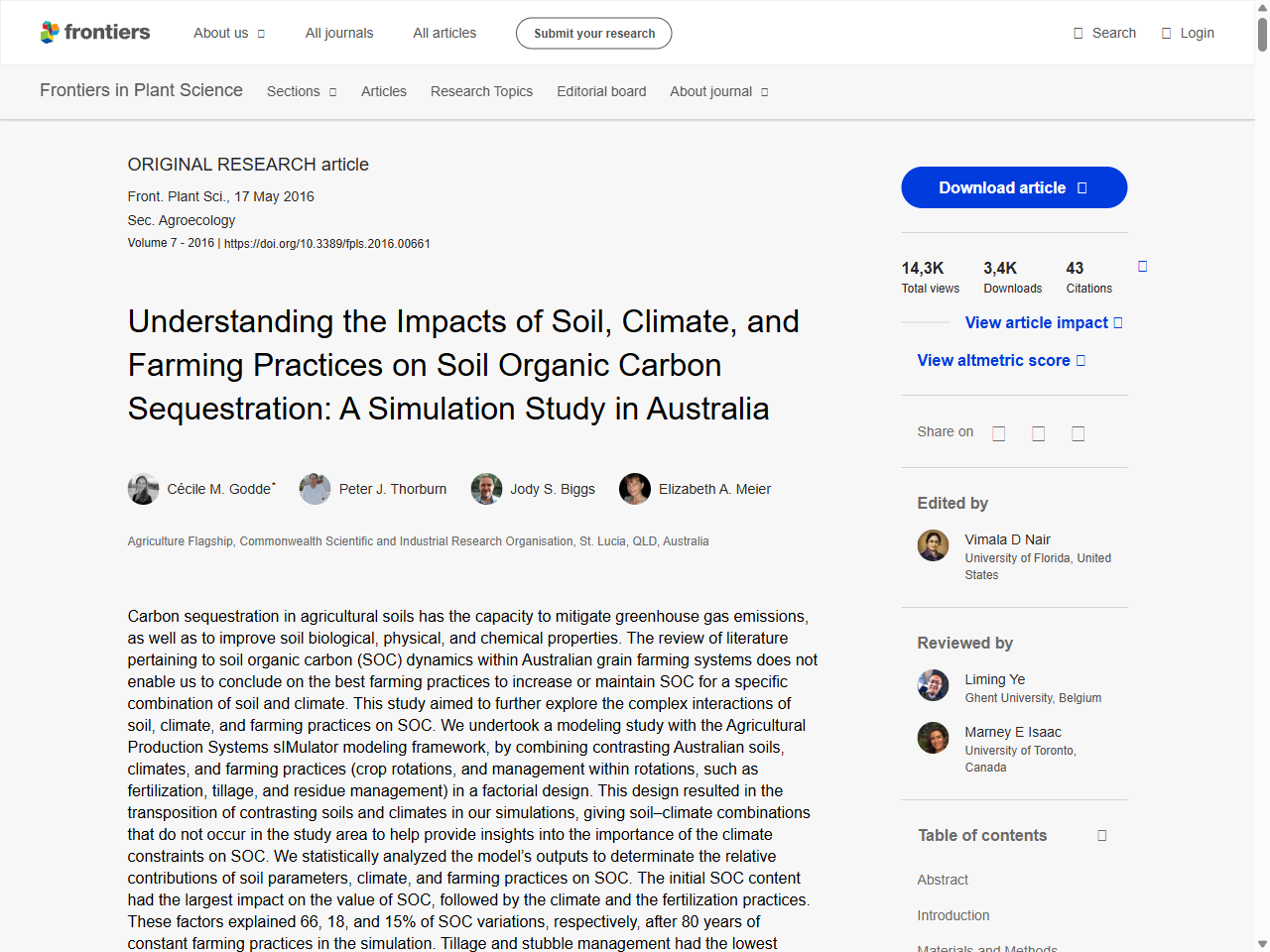Open the article's DOI link
The height and width of the screenshot is (952, 1270).
coord(325,243)
